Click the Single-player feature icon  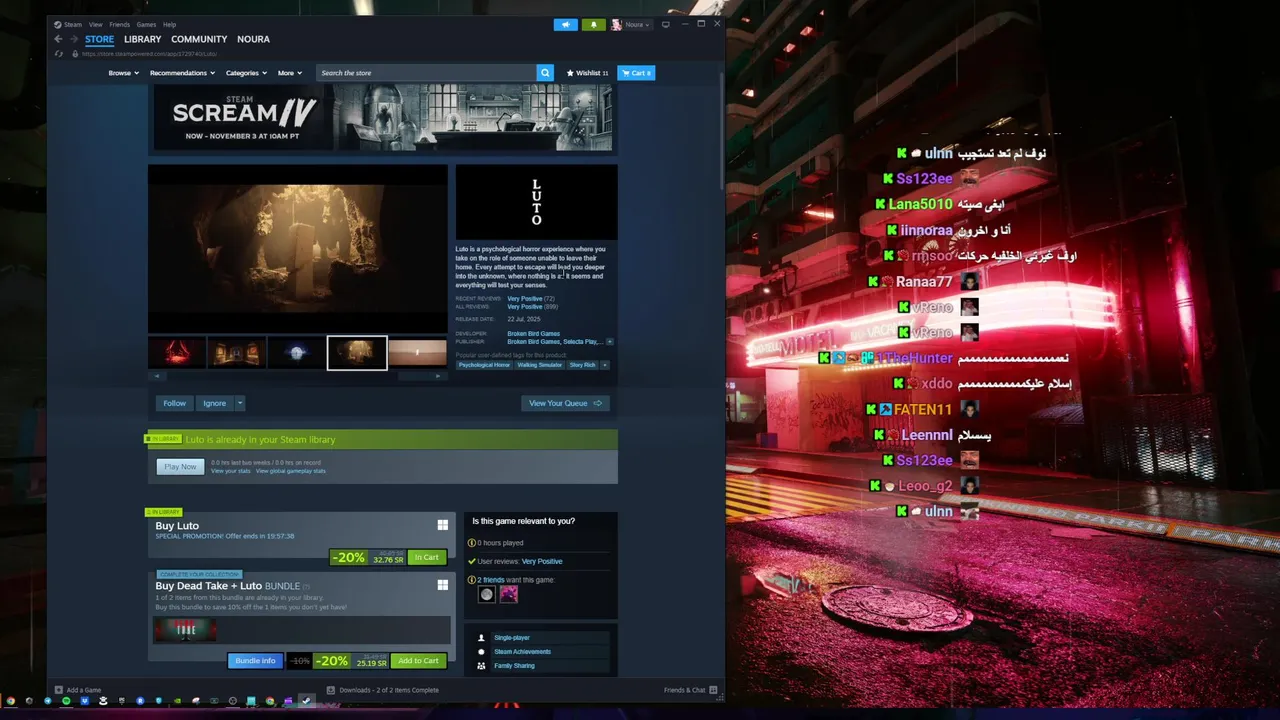pos(481,638)
